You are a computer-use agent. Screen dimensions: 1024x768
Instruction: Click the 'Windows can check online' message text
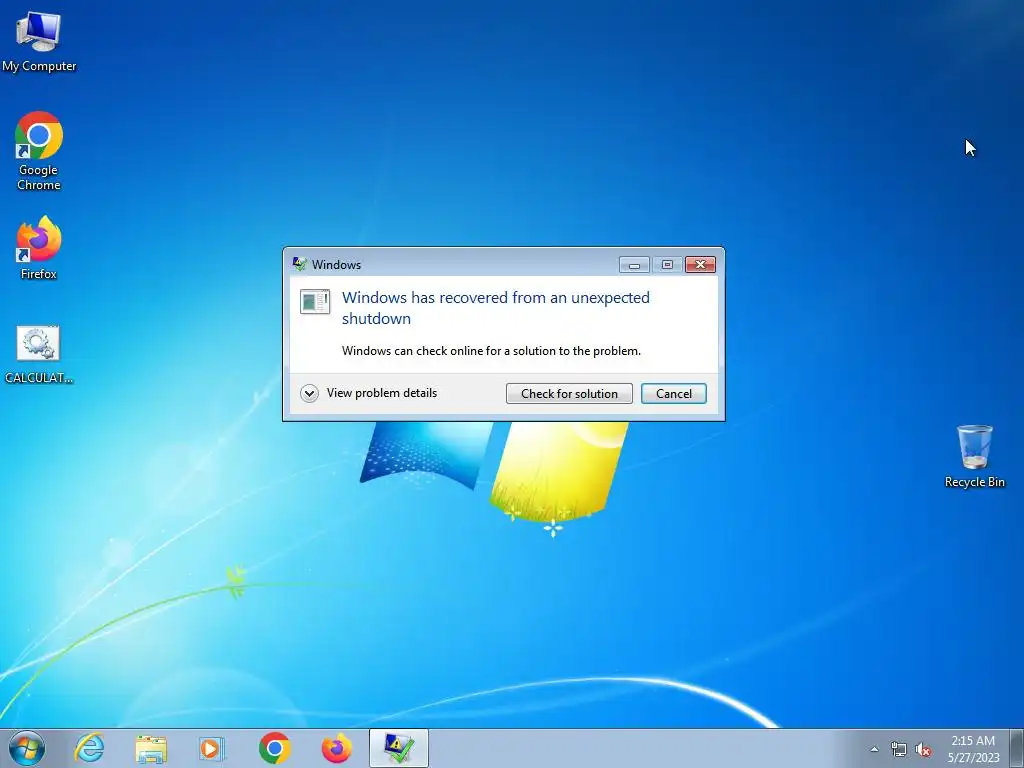click(491, 351)
